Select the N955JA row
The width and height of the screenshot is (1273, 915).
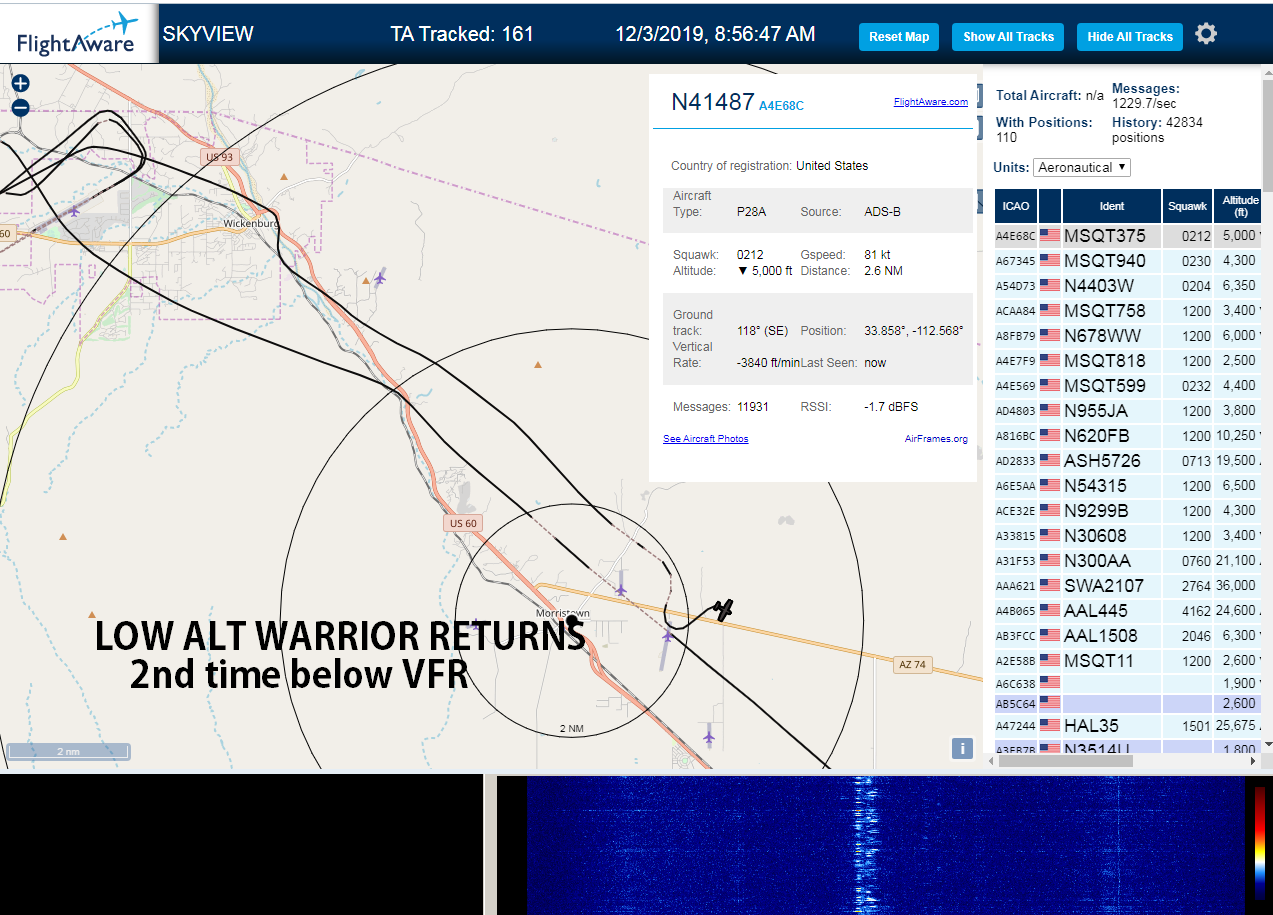pos(1128,411)
